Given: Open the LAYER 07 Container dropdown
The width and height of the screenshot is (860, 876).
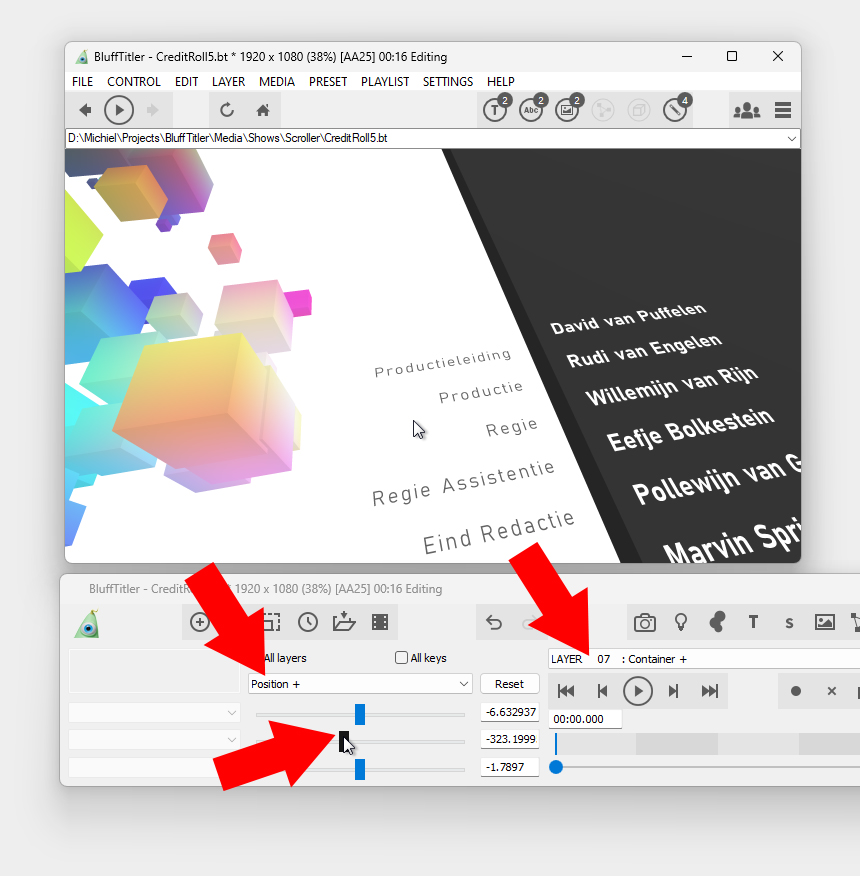Looking at the screenshot, I should [704, 659].
